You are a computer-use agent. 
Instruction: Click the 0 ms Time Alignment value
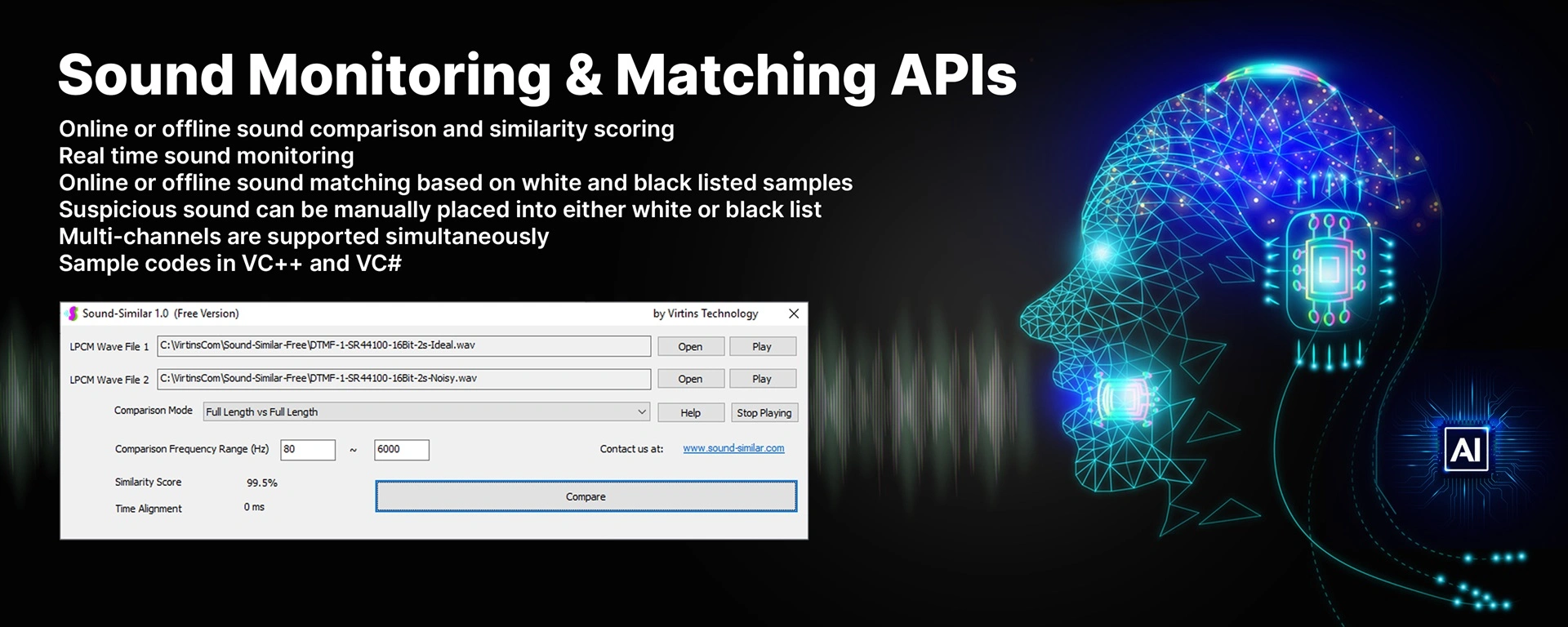coord(254,507)
